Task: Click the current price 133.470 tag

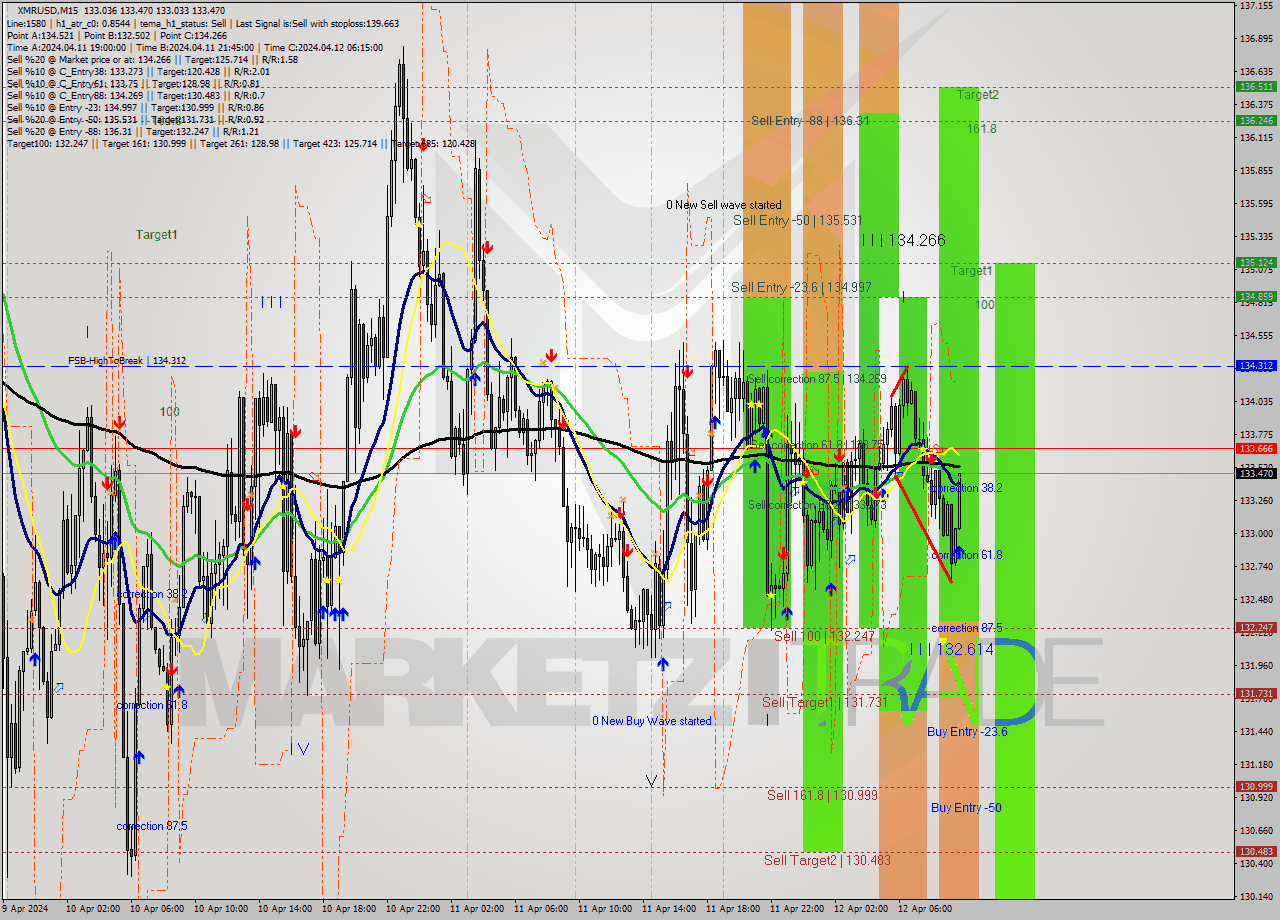Action: (x=1257, y=473)
